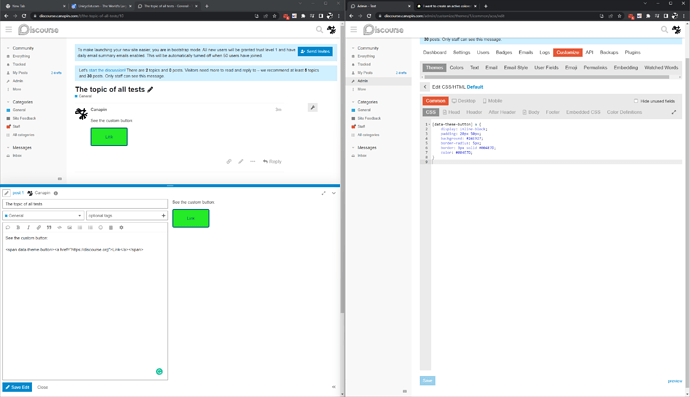Open the post admin wrench menu
The width and height of the screenshot is (690, 397).
[312, 107]
